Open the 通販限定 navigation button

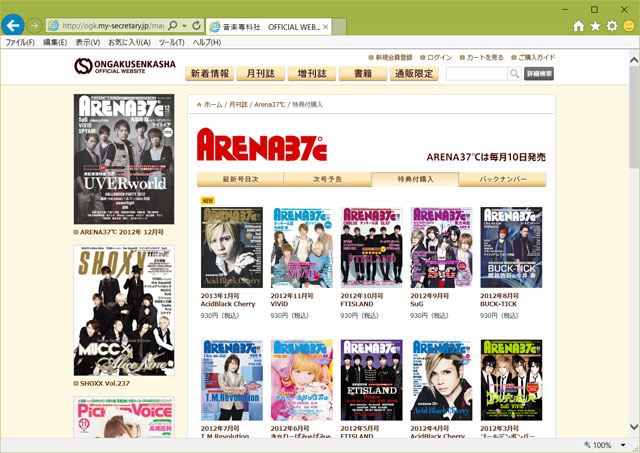[414, 73]
